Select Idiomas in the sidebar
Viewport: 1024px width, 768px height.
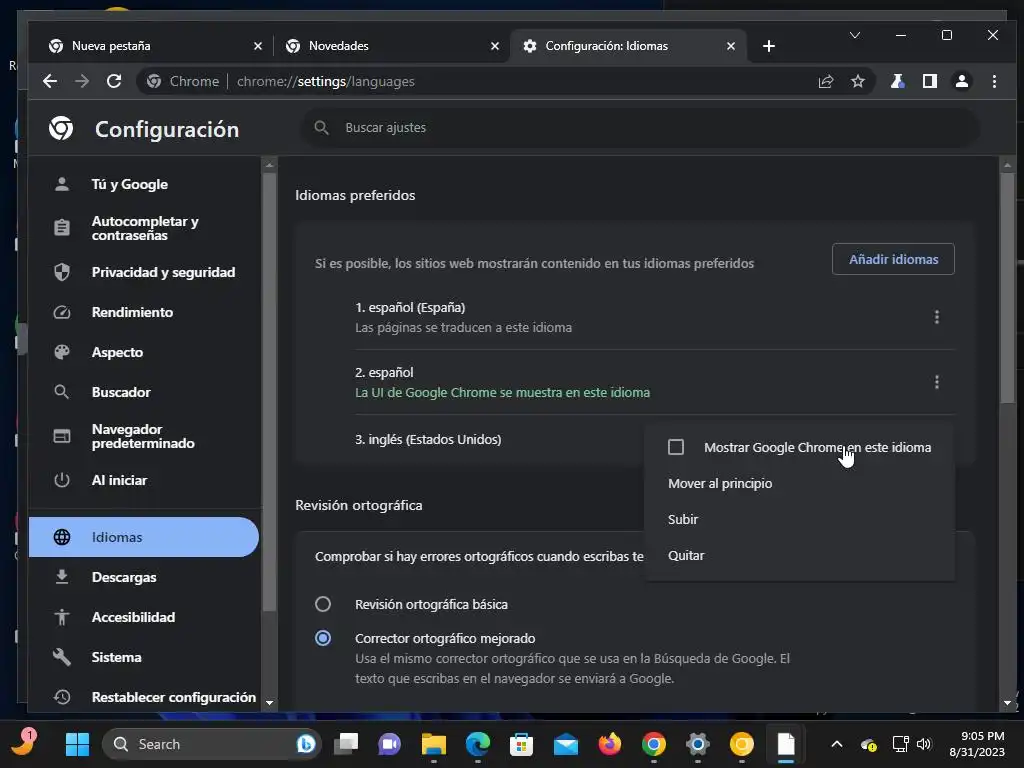144,537
